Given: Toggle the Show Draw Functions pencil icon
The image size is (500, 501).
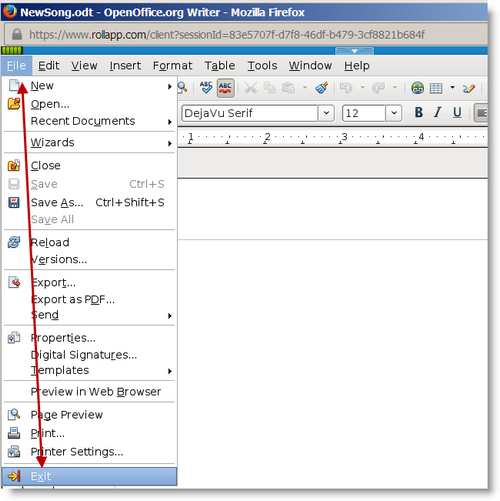Looking at the screenshot, I should point(469,88).
